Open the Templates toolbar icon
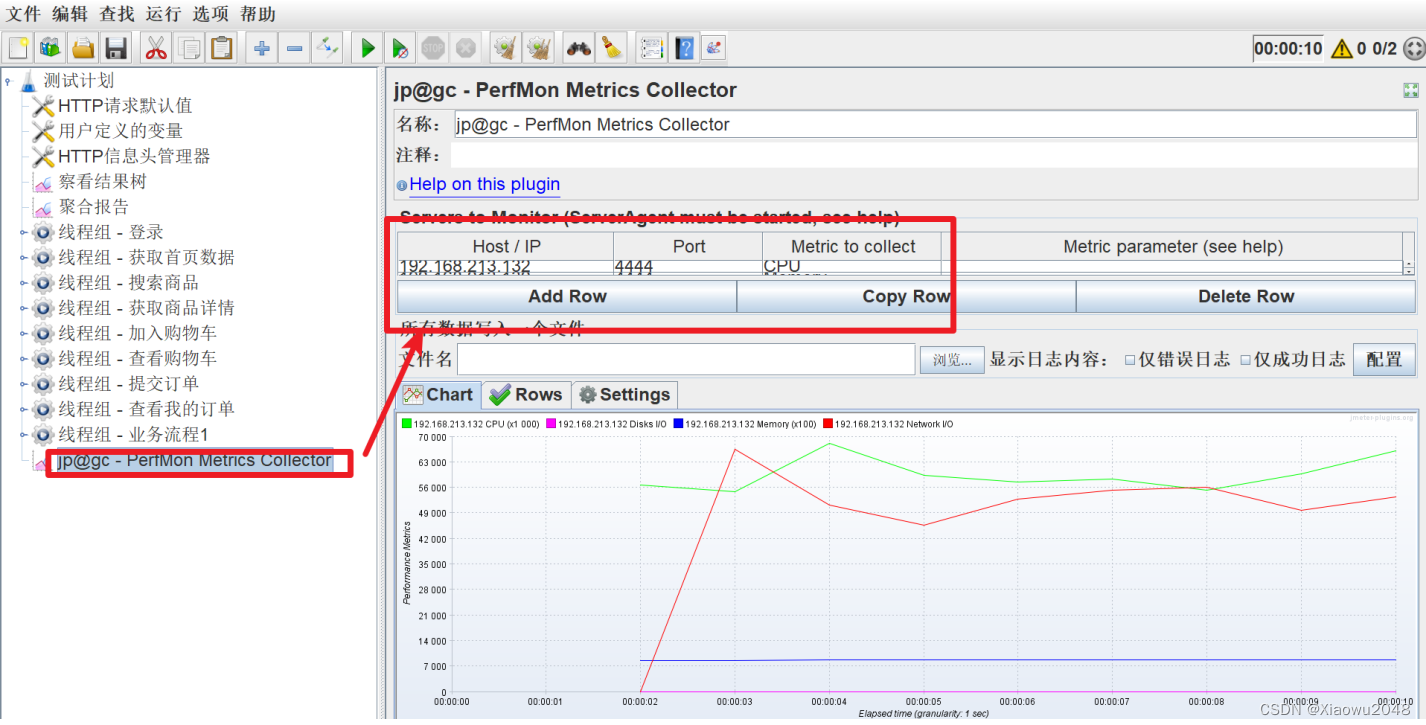1426x725 pixels. (x=51, y=47)
